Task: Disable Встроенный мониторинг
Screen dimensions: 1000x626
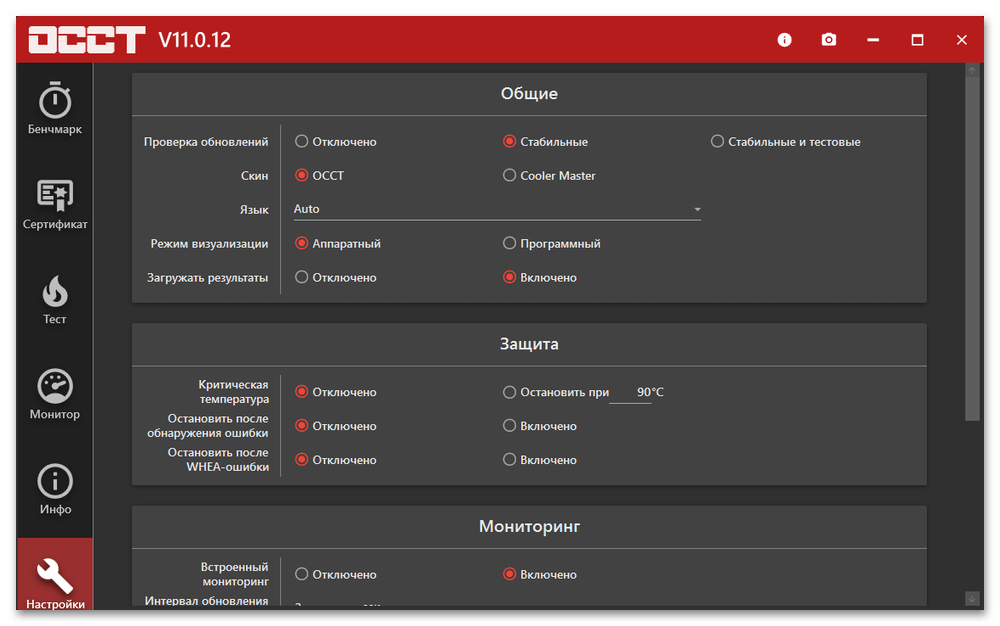Action: point(301,575)
